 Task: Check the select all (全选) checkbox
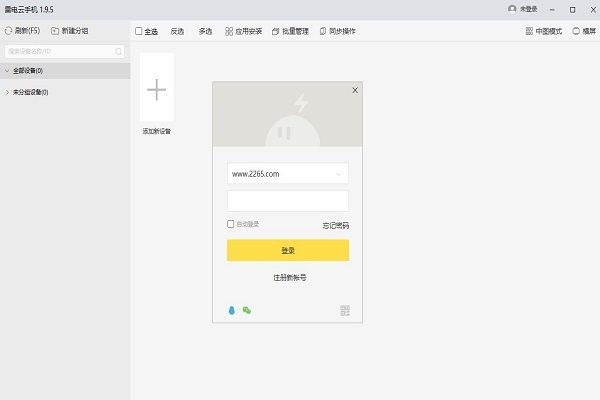click(x=139, y=31)
